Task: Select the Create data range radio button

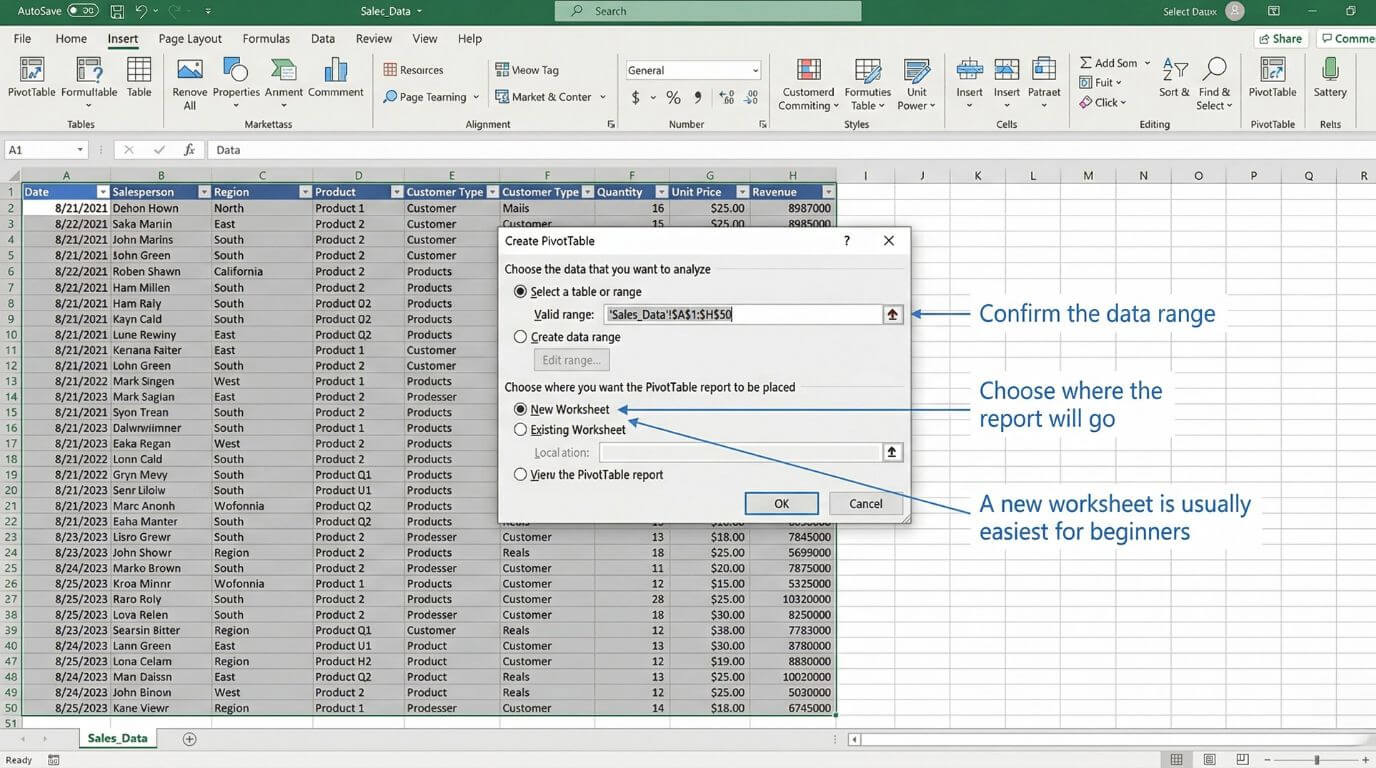Action: (x=520, y=336)
